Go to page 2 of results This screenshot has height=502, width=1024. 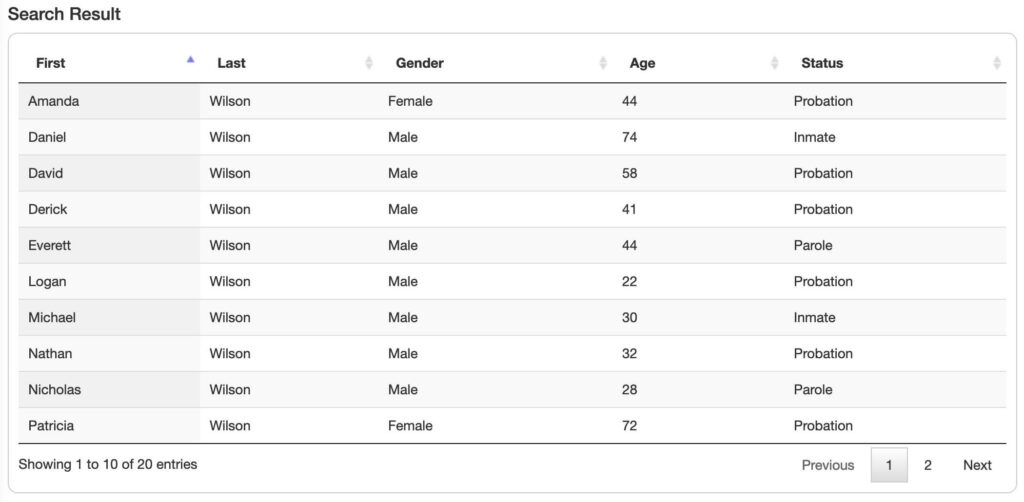click(928, 465)
